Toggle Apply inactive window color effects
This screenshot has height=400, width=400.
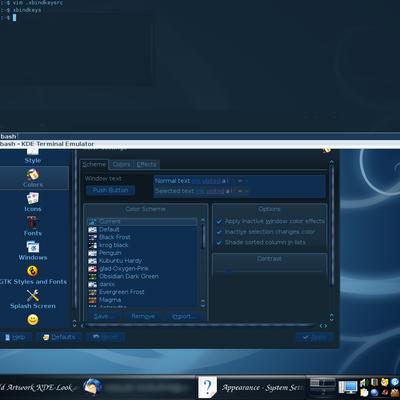(270, 221)
